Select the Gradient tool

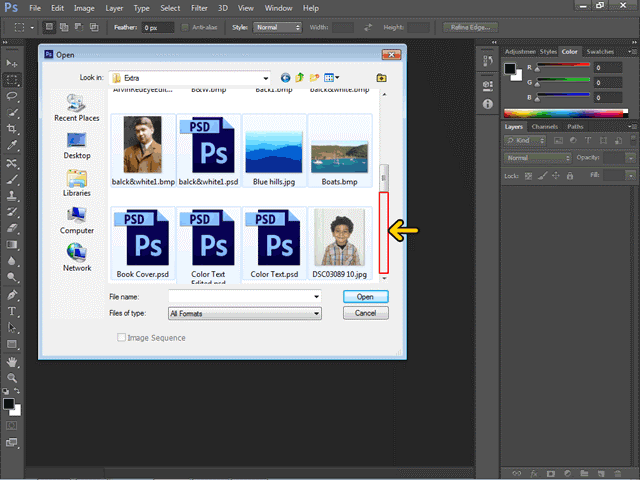pos(11,244)
